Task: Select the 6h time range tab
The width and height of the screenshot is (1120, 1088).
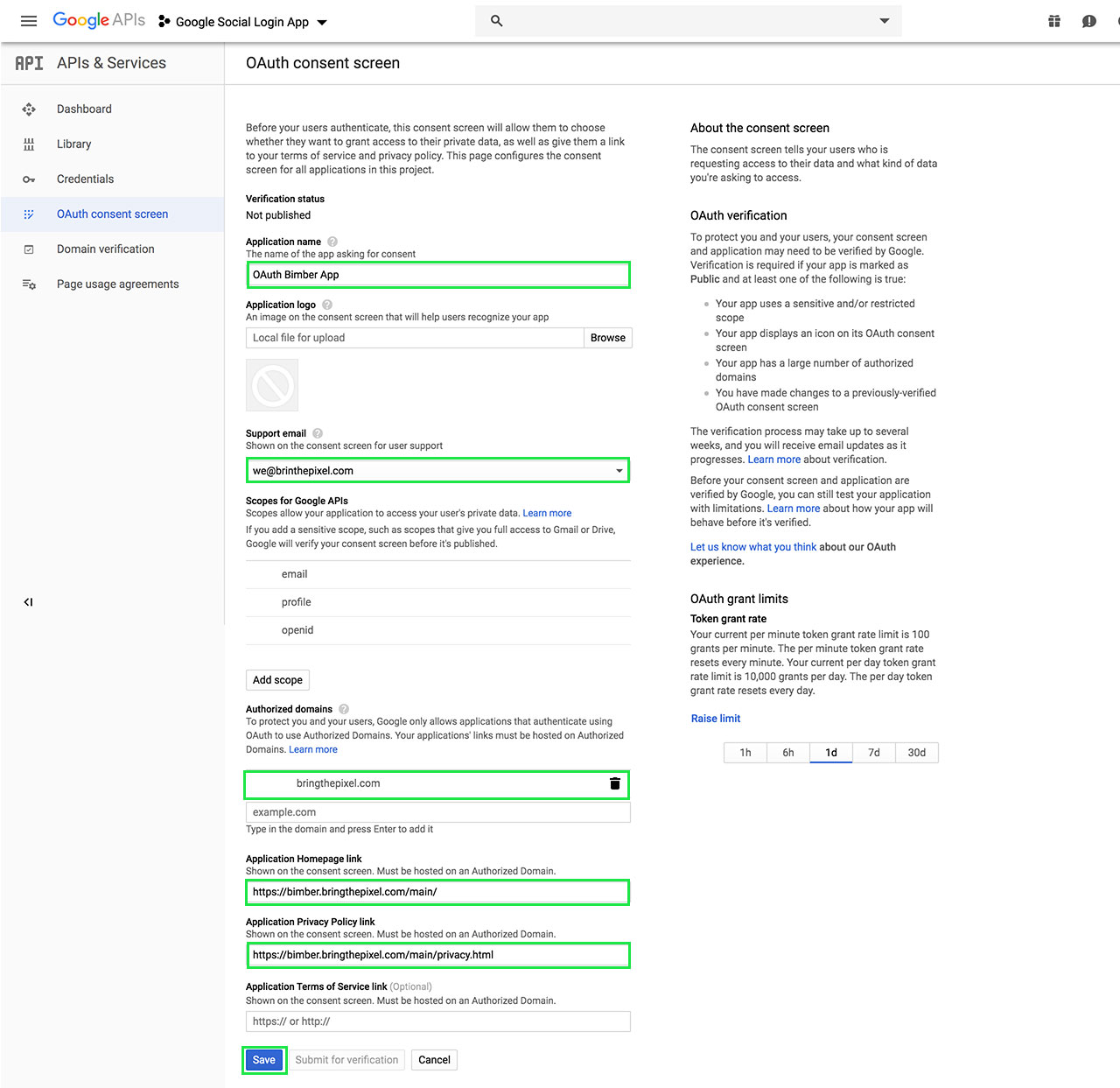Action: pyautogui.click(x=788, y=753)
